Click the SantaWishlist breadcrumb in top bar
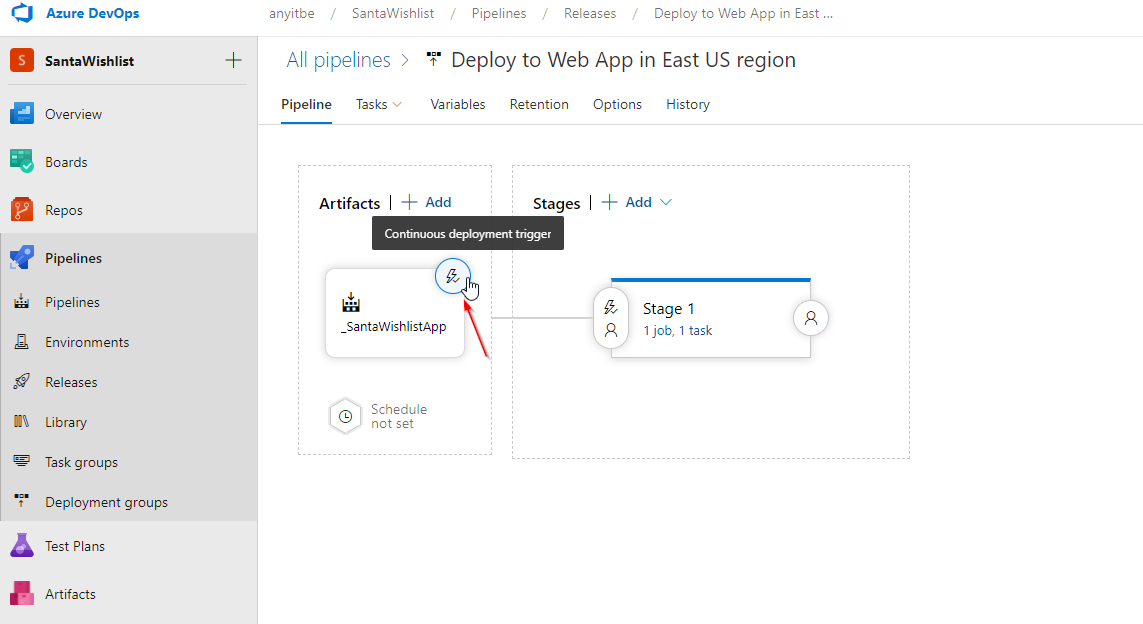 393,13
